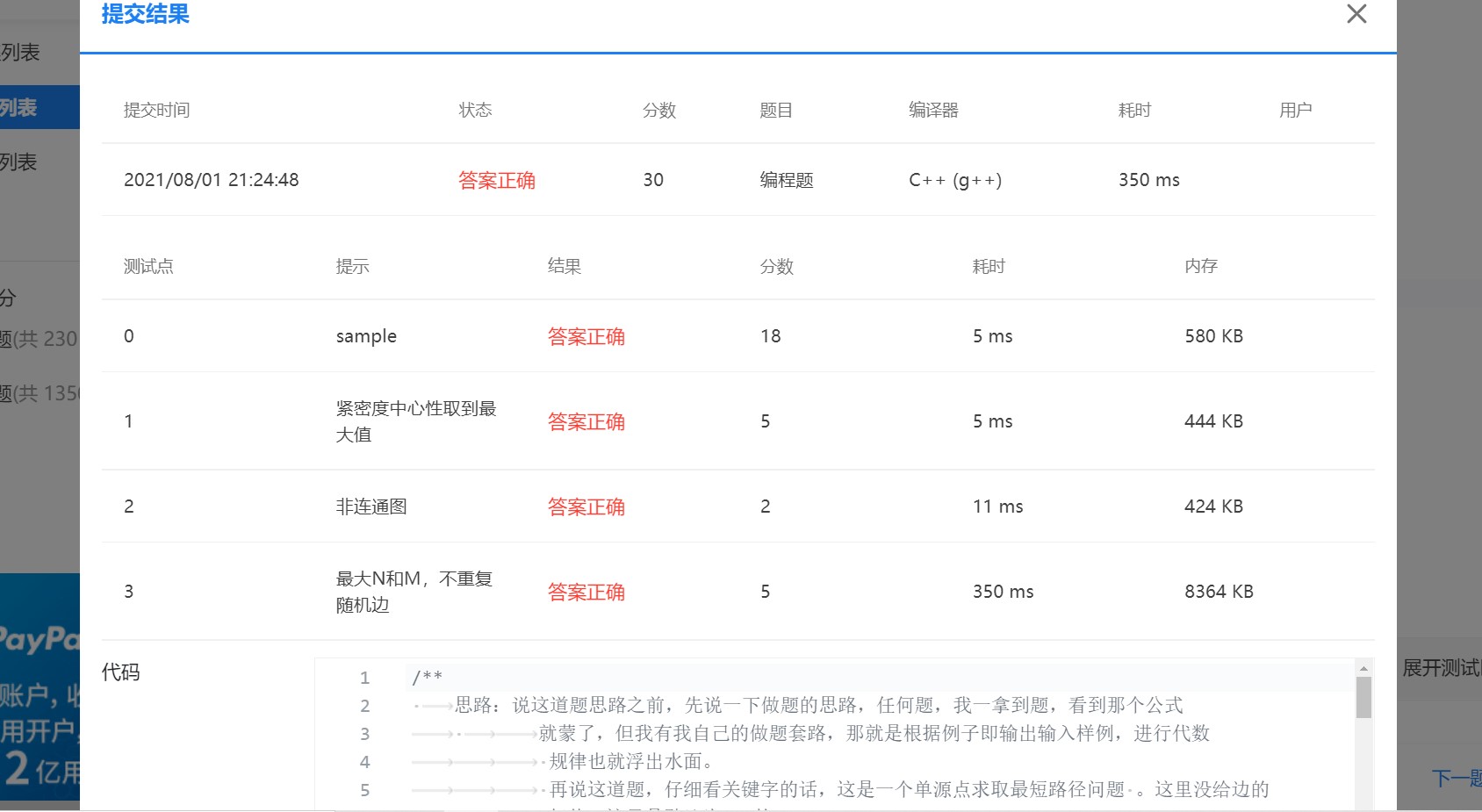Viewport: 1482px width, 812px height.
Task: Click 答案正确 result in the sample row
Action: pos(586,336)
